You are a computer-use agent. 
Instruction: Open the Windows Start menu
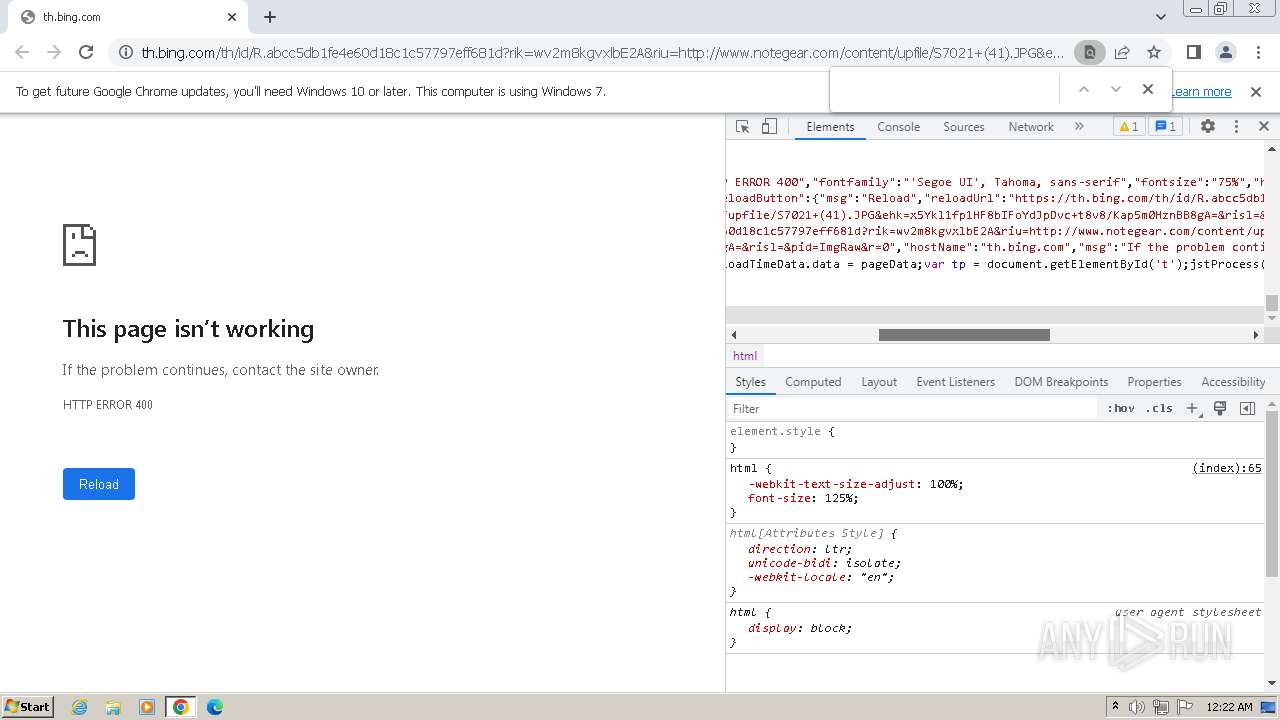click(28, 707)
